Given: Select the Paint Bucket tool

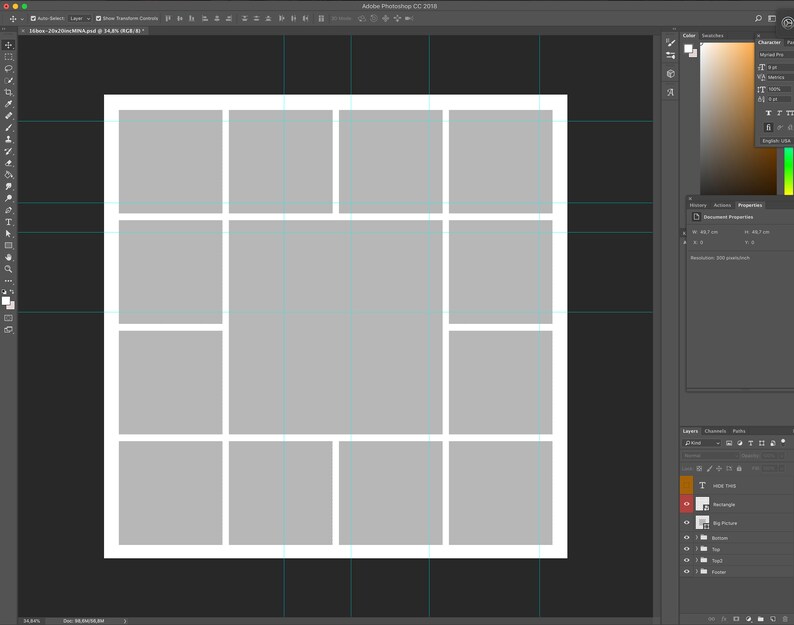Looking at the screenshot, I should (9, 175).
